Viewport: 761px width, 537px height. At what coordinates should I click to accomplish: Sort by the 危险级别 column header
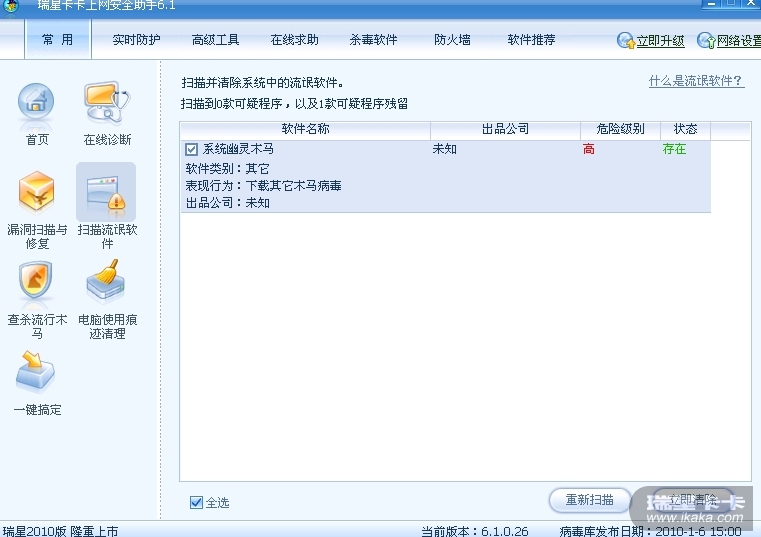[x=620, y=129]
